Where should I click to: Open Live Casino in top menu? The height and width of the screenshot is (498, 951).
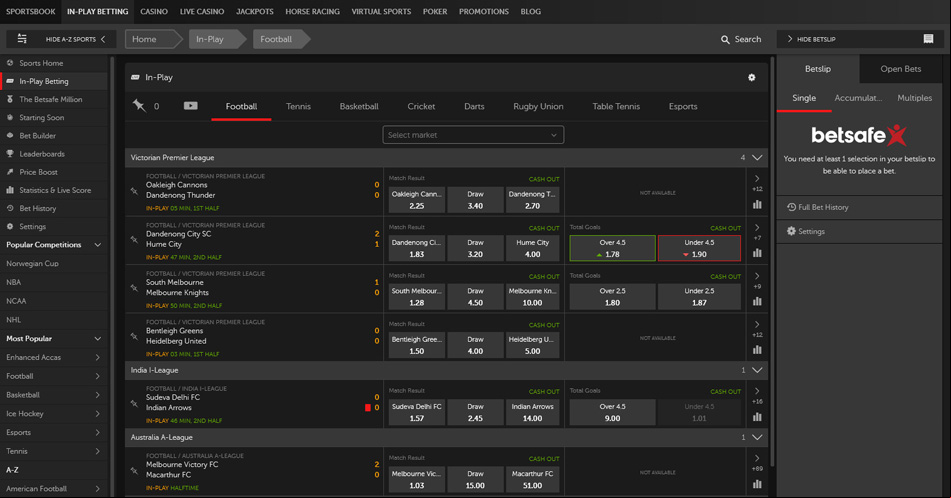pos(202,12)
